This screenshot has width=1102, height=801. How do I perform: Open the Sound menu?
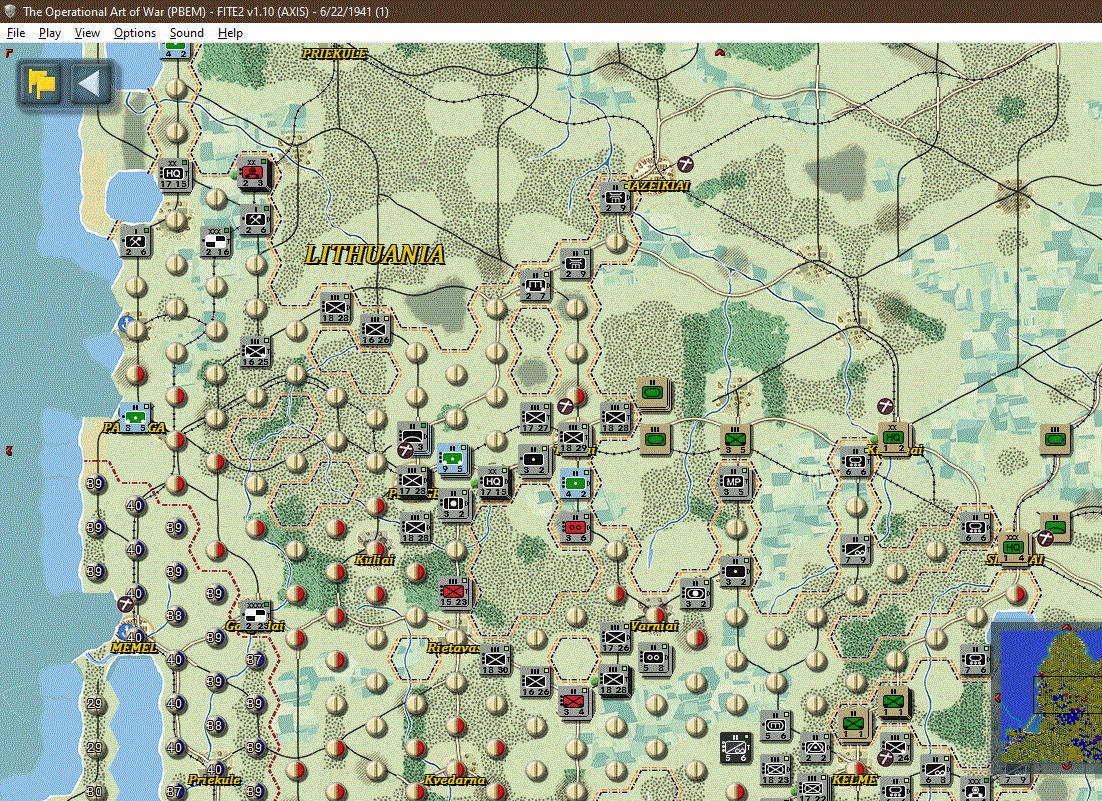tap(186, 33)
